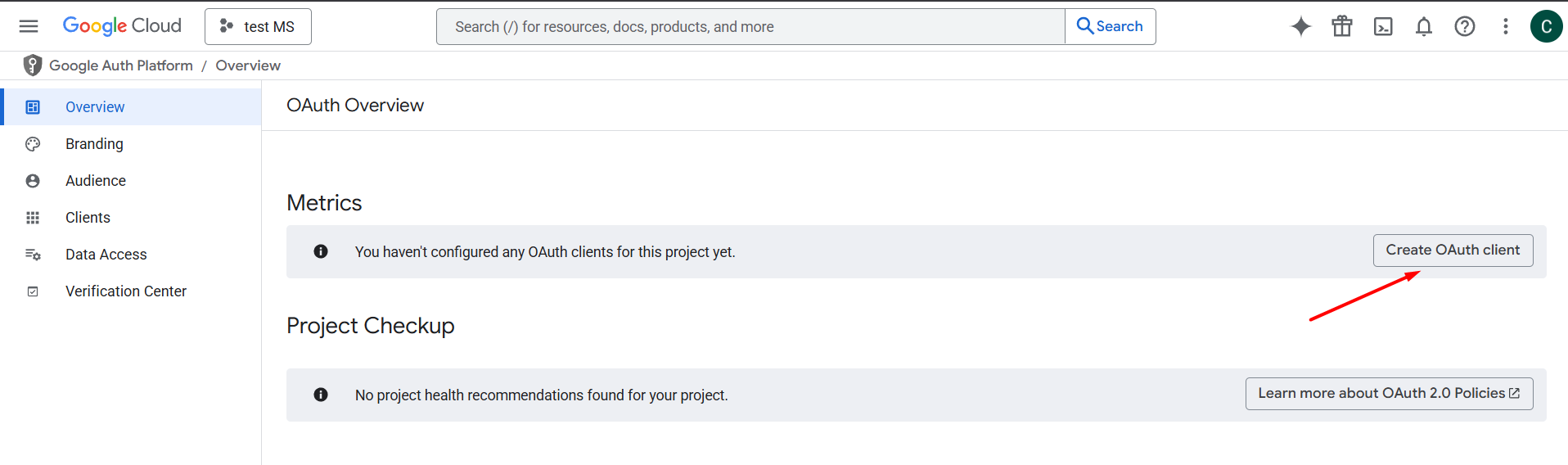The height and width of the screenshot is (465, 1568).
Task: Click the OAuth Overview page title
Action: [x=355, y=106]
